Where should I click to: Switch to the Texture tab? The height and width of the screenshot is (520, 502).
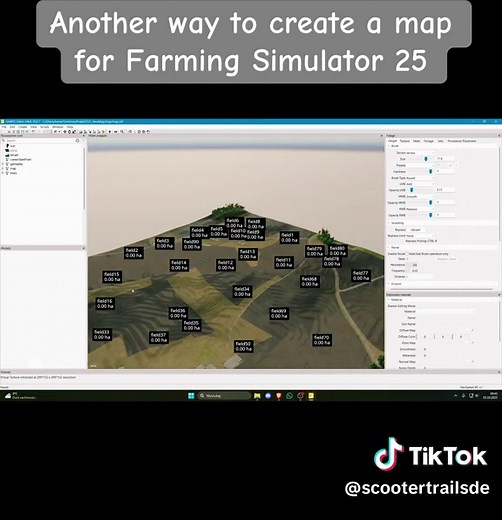click(x=404, y=141)
